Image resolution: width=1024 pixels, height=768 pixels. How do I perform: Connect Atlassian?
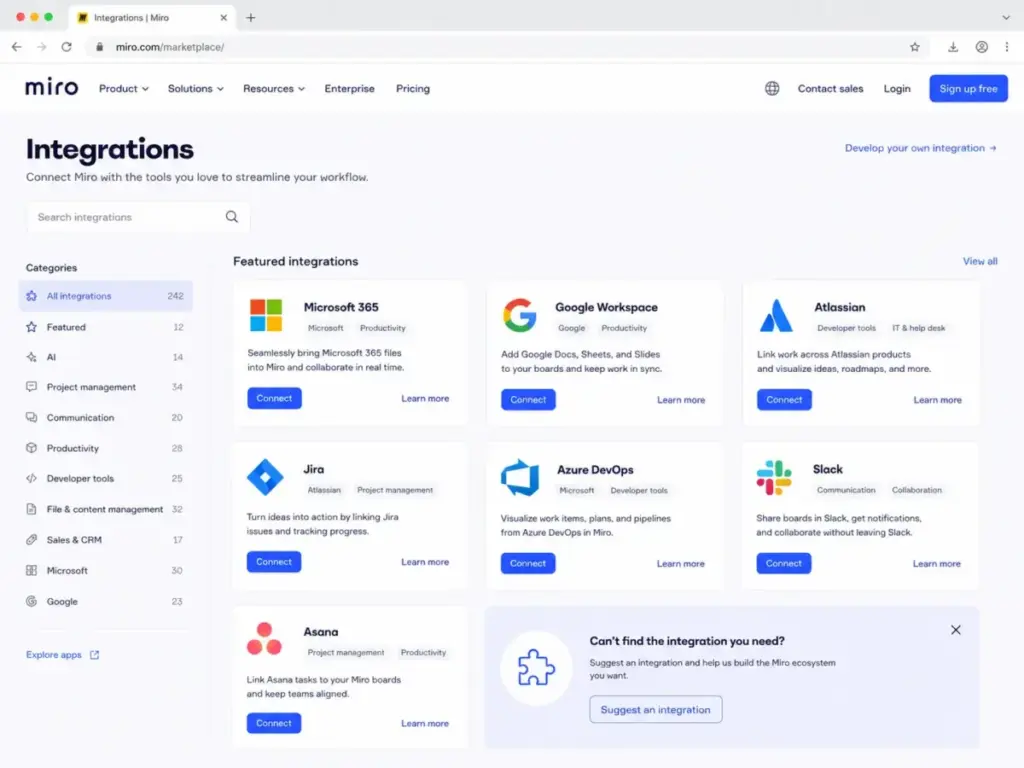point(784,400)
